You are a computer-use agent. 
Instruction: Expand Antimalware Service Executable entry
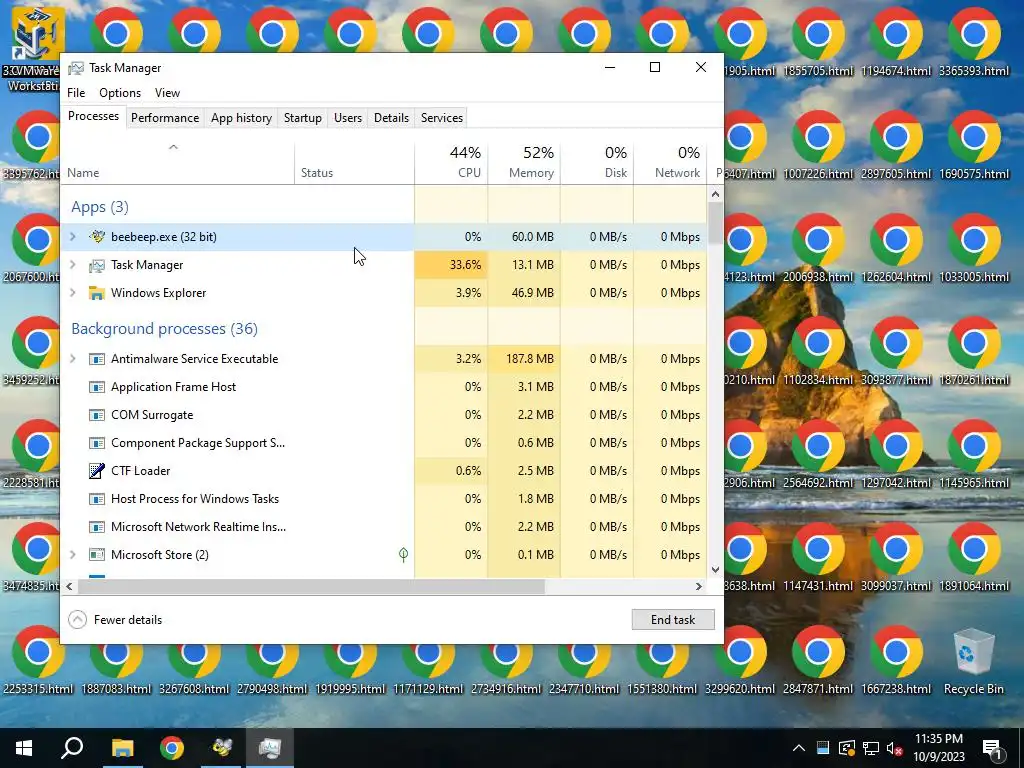[73, 359]
